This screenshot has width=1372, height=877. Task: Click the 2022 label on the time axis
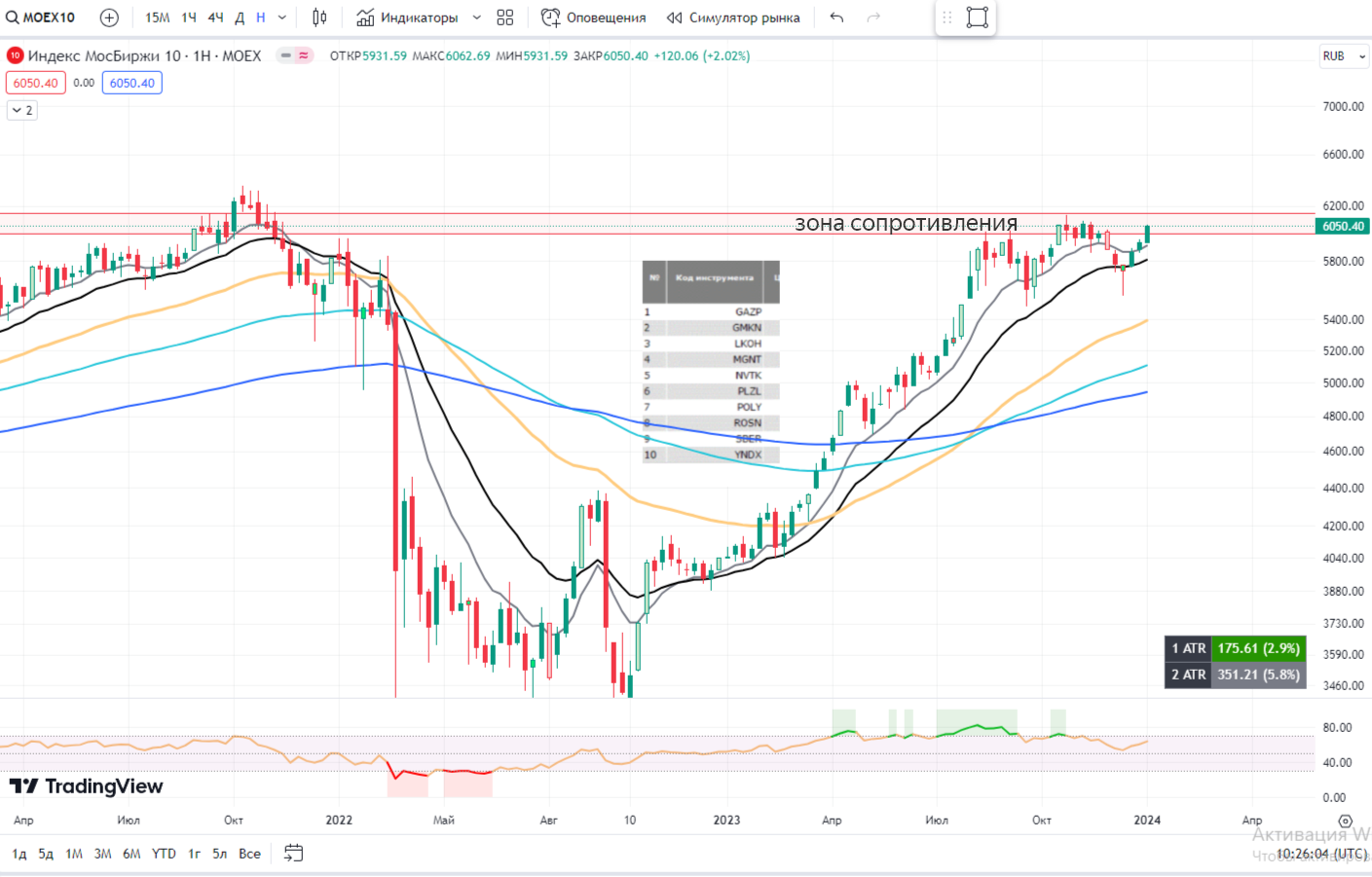click(339, 821)
